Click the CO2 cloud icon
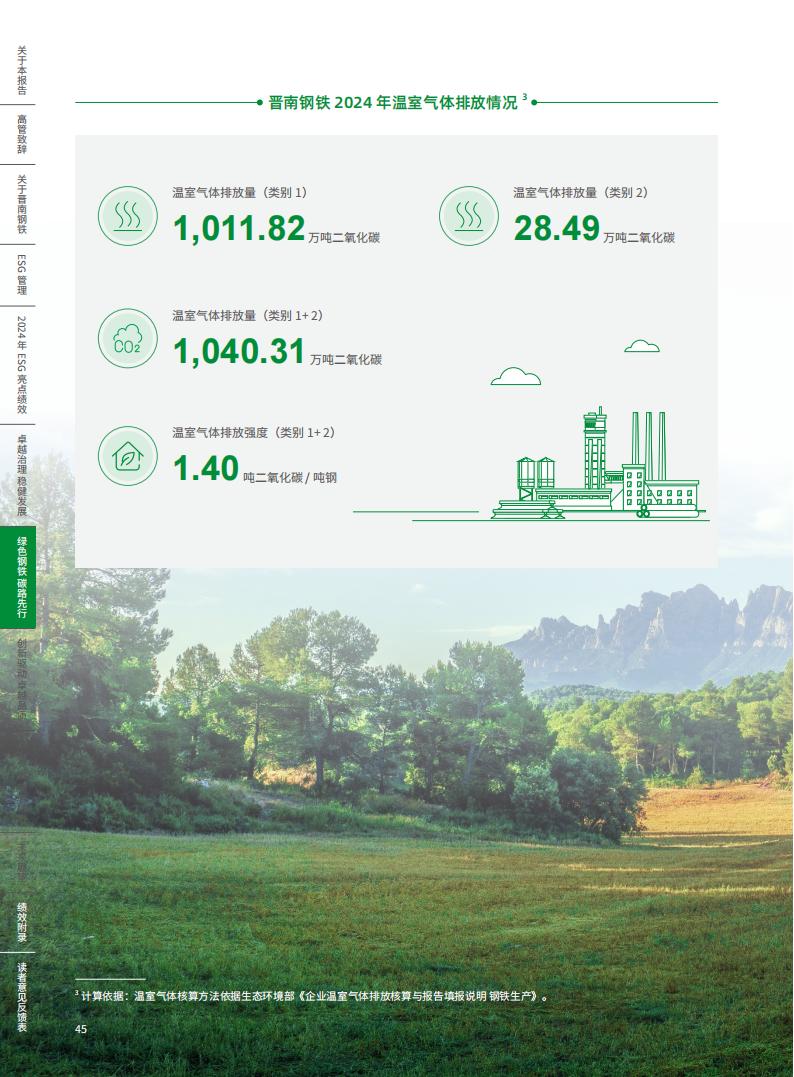Viewport: 794px width, 1077px height. pos(128,338)
